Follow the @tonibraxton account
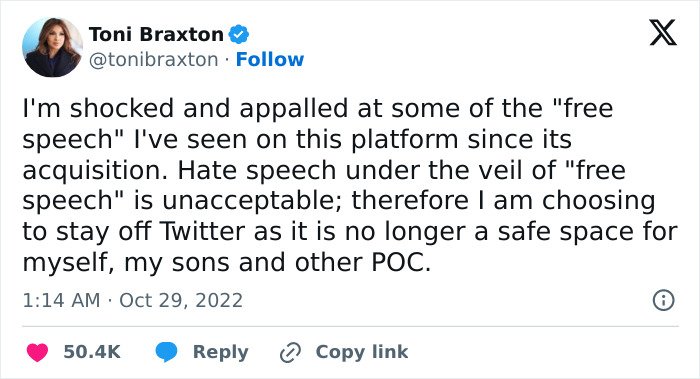 270,59
